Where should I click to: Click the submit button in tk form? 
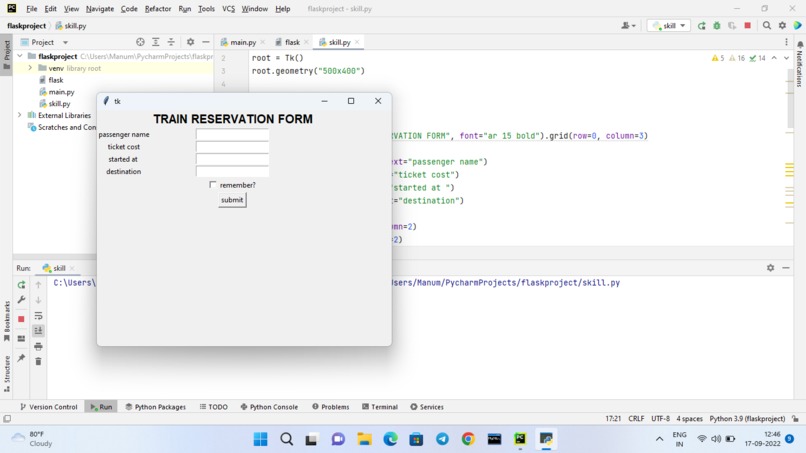tap(232, 200)
